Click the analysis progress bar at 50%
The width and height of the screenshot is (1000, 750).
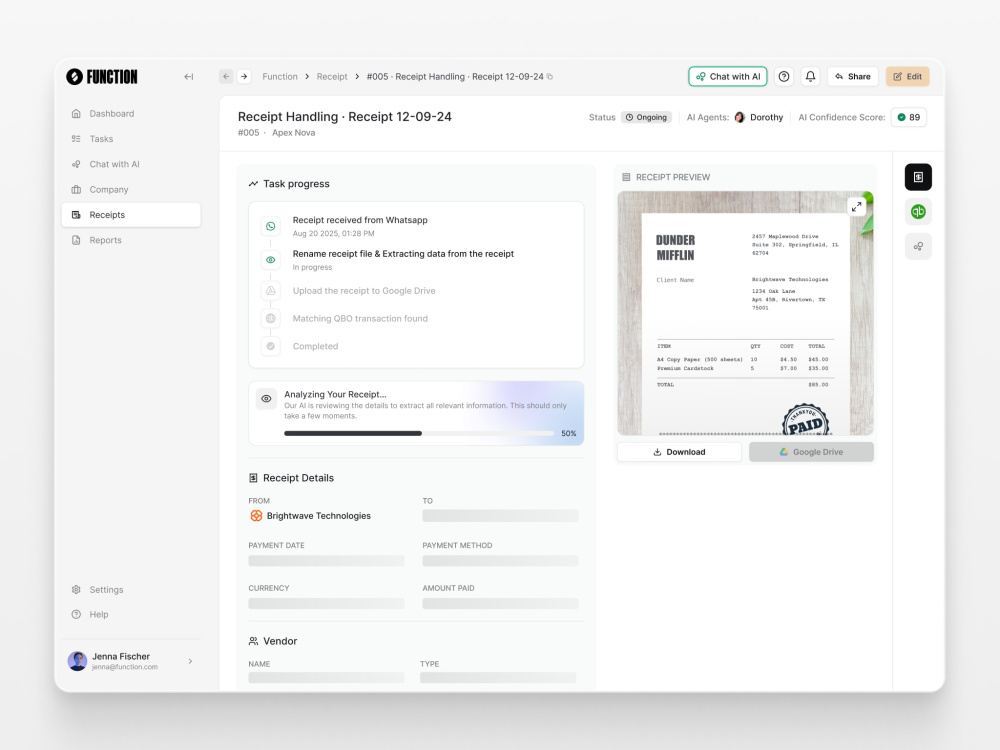point(419,433)
